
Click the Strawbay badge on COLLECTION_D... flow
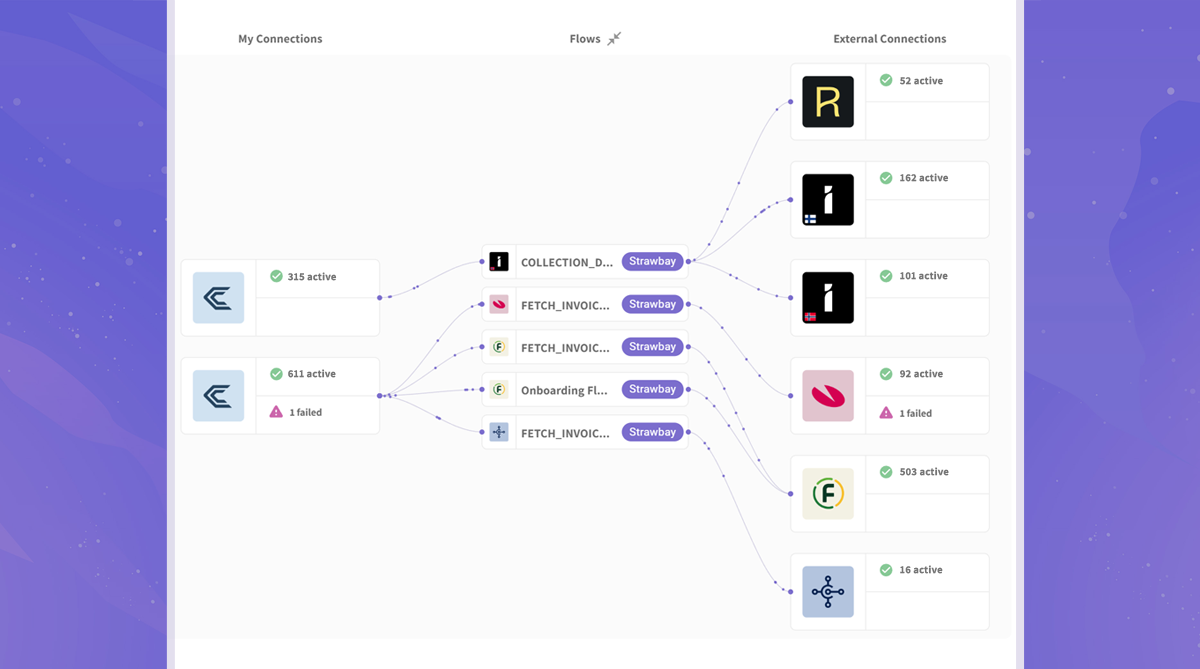click(652, 262)
